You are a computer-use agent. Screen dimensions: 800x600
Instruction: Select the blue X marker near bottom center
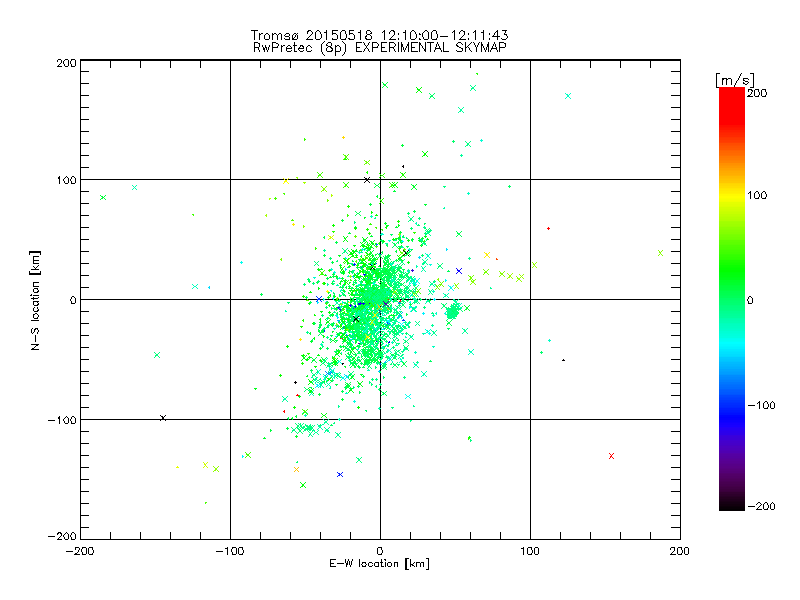pos(340,474)
